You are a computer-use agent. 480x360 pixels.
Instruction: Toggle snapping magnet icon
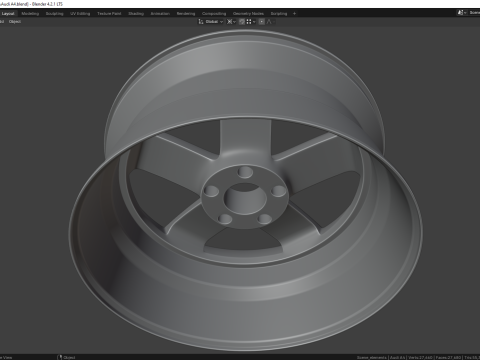click(x=242, y=22)
